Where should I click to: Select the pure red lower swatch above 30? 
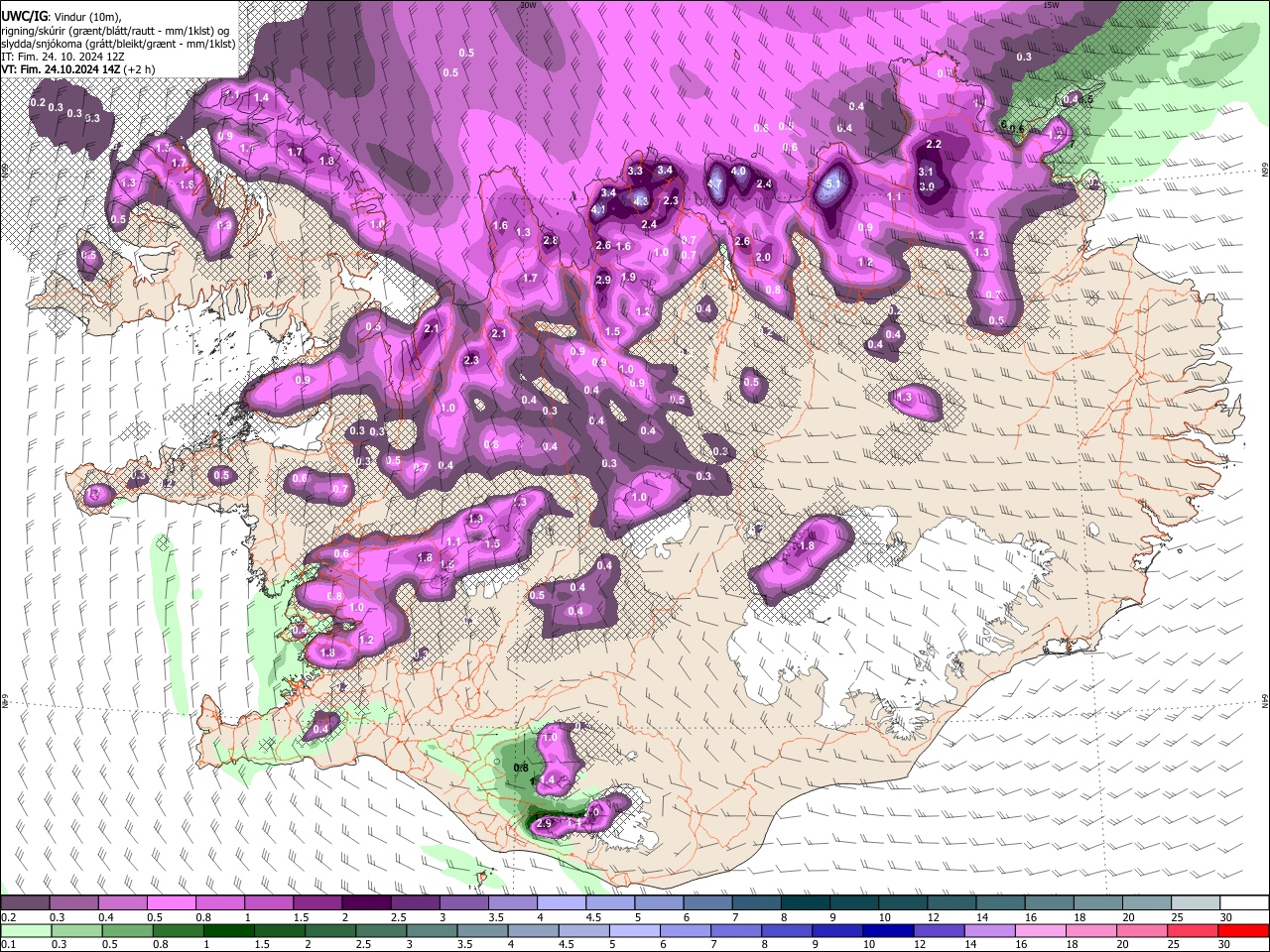pos(1242,930)
